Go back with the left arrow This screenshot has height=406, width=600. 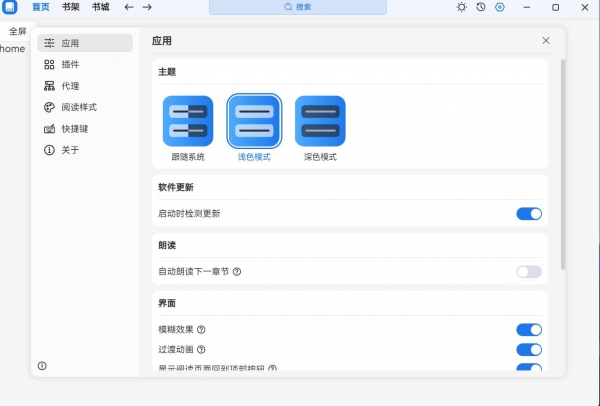click(x=129, y=7)
